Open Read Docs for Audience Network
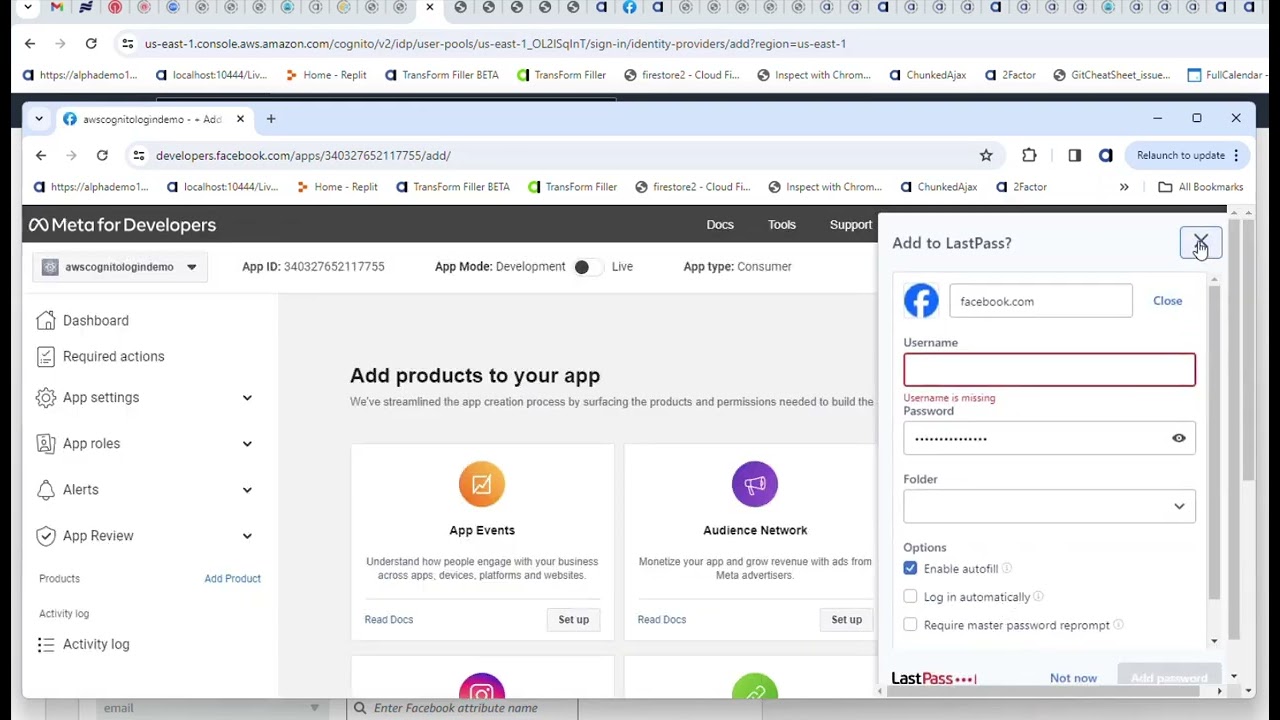 pyautogui.click(x=661, y=619)
